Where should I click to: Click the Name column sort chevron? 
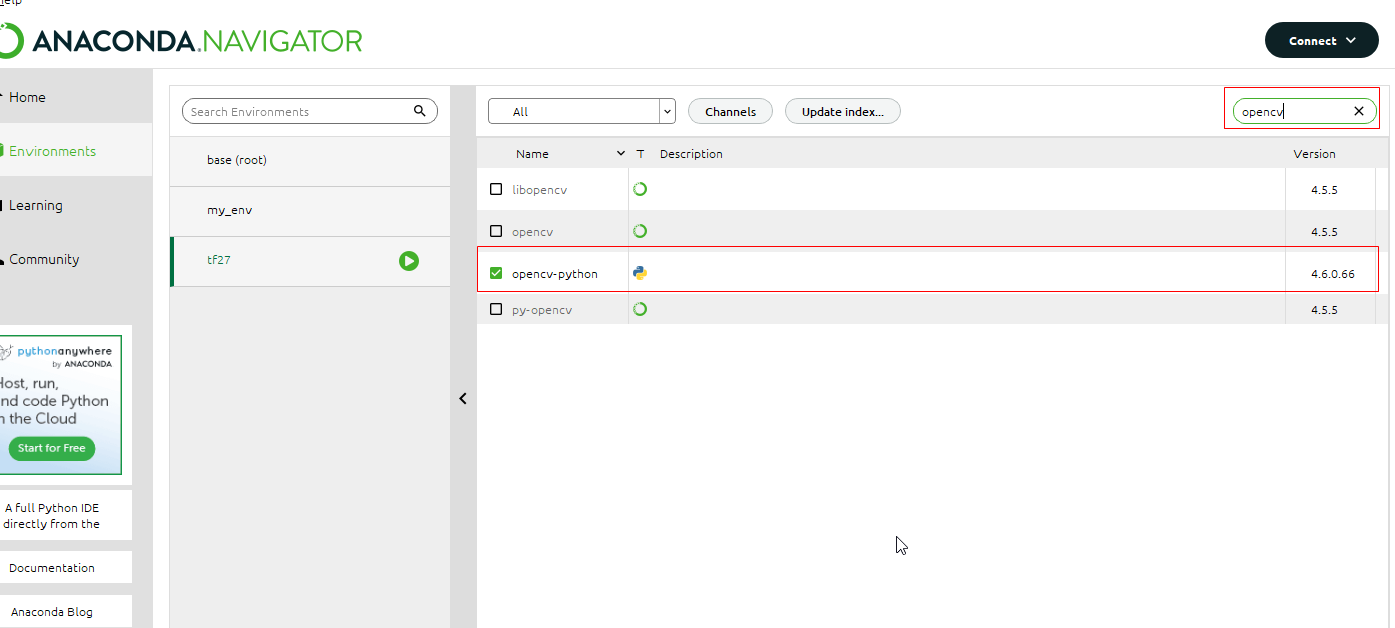click(x=621, y=154)
